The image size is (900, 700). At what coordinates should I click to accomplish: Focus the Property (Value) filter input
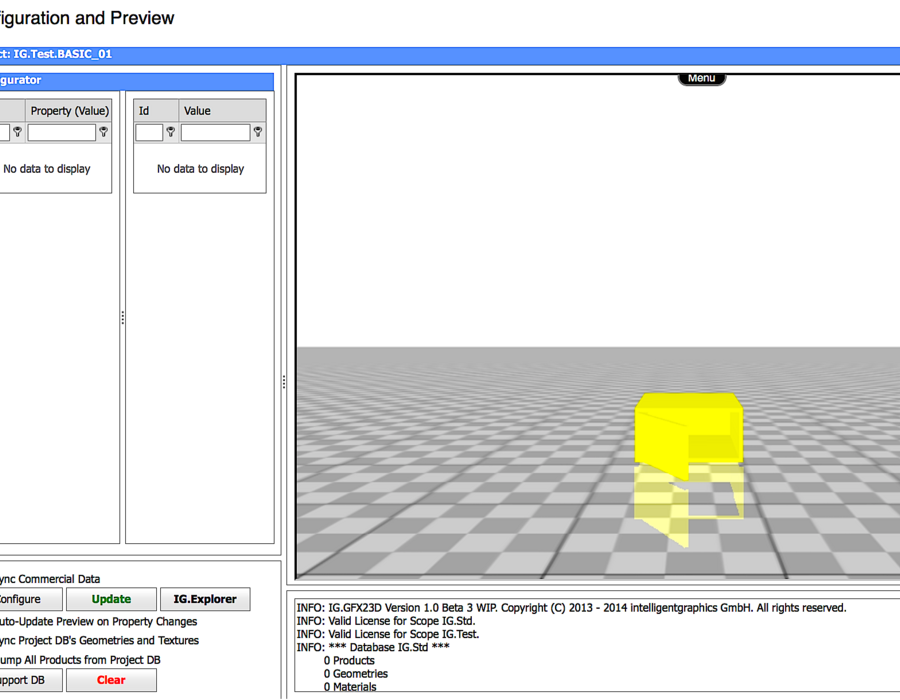(61, 133)
